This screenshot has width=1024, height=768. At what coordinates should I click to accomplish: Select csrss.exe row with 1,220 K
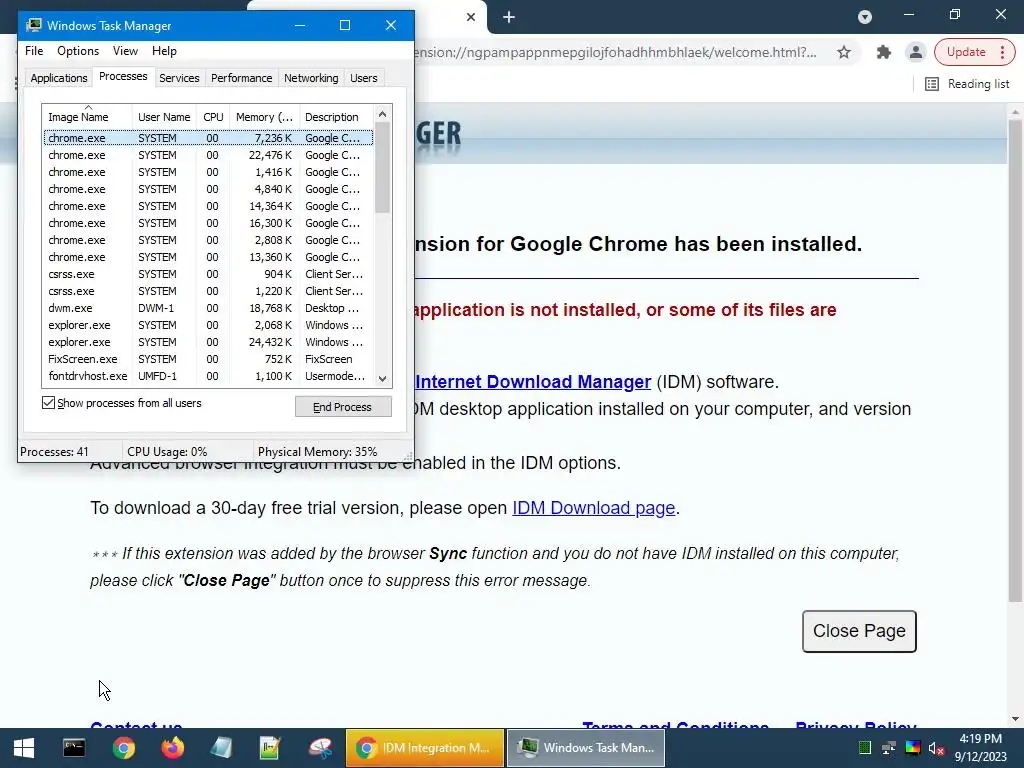pyautogui.click(x=208, y=291)
